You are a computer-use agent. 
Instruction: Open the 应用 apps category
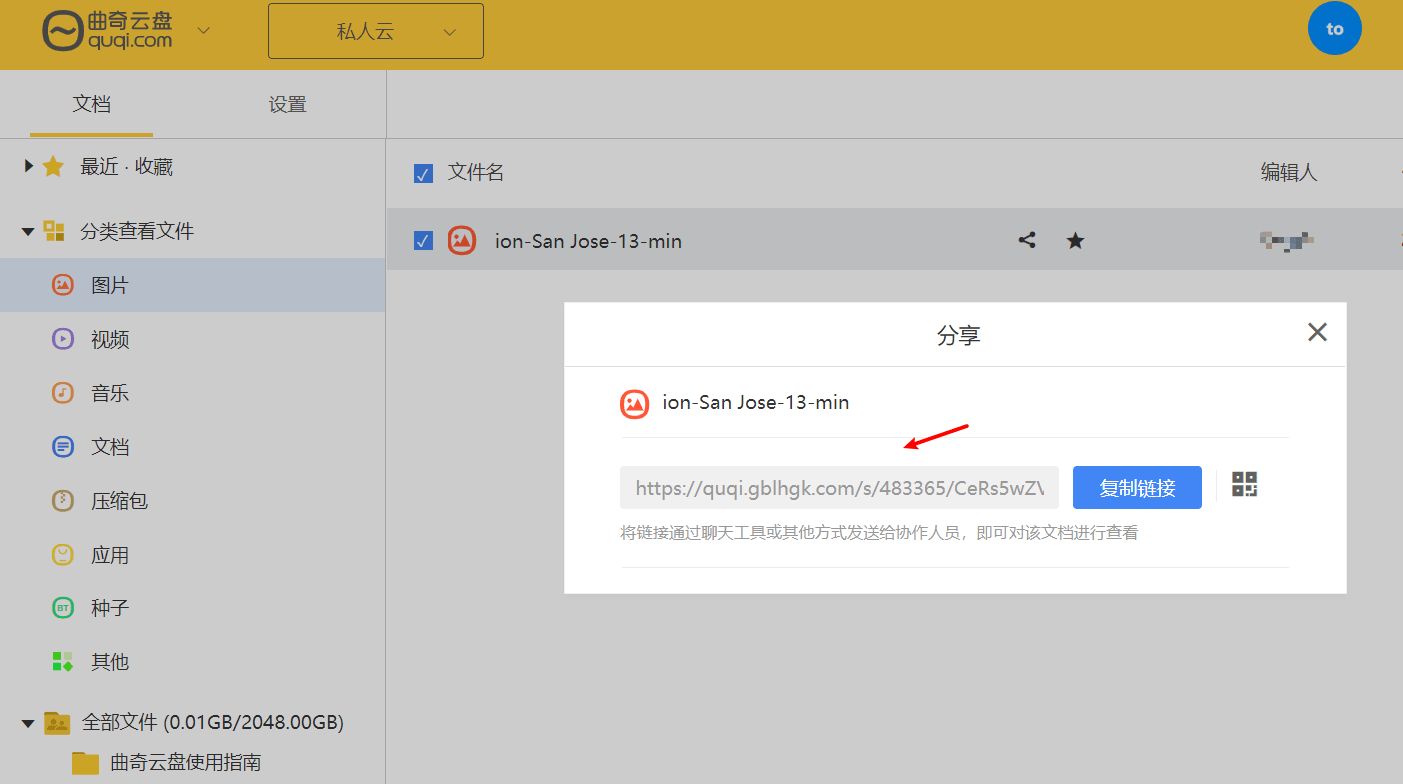point(109,555)
